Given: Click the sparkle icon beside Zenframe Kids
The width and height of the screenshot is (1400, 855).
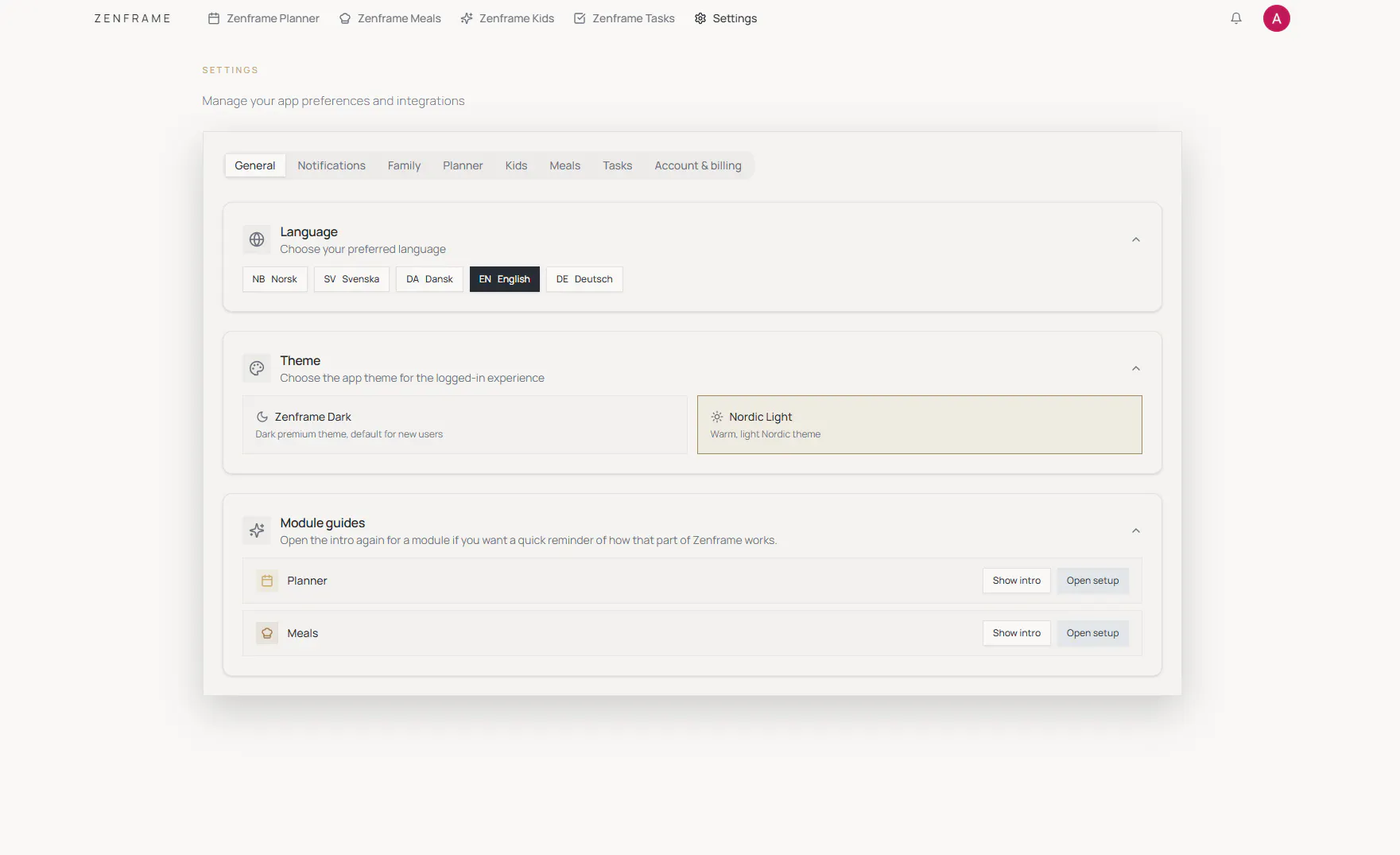Looking at the screenshot, I should click(467, 18).
